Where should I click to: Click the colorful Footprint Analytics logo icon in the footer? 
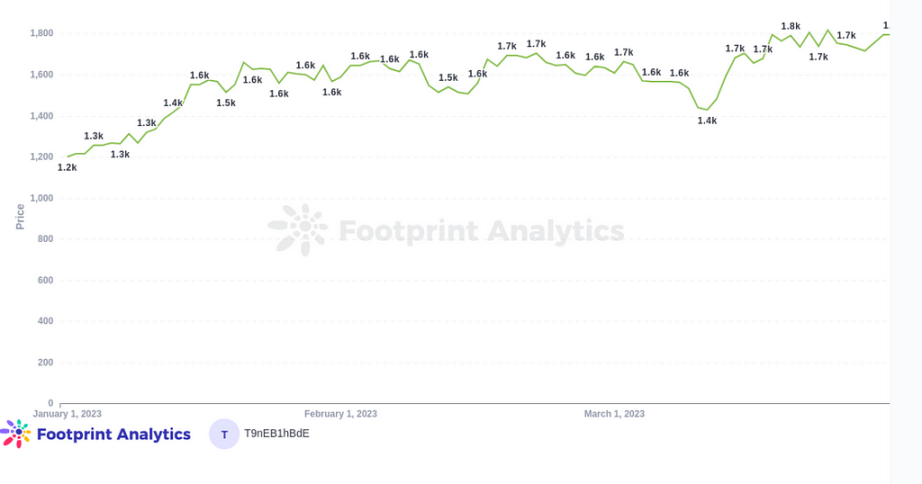coord(16,434)
